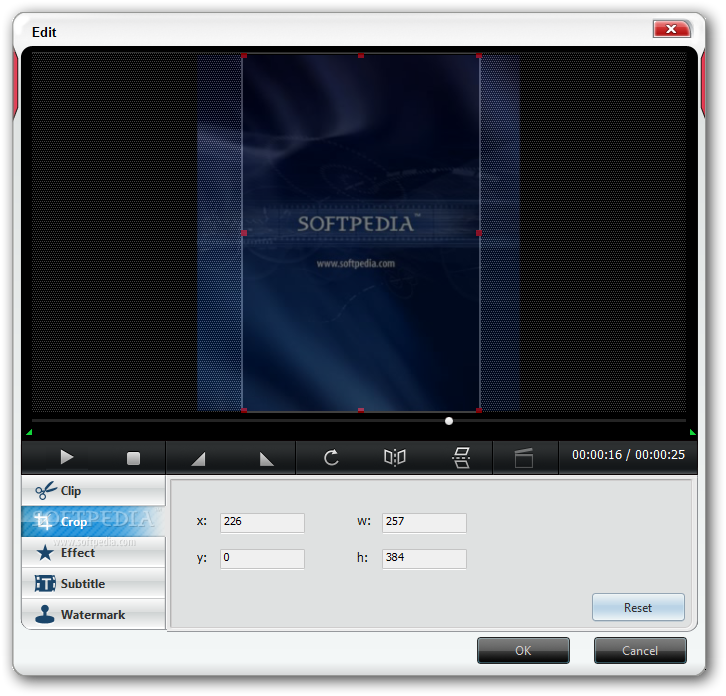
Task: Click the time display 00:00:16 / 00:00:25
Action: click(628, 455)
